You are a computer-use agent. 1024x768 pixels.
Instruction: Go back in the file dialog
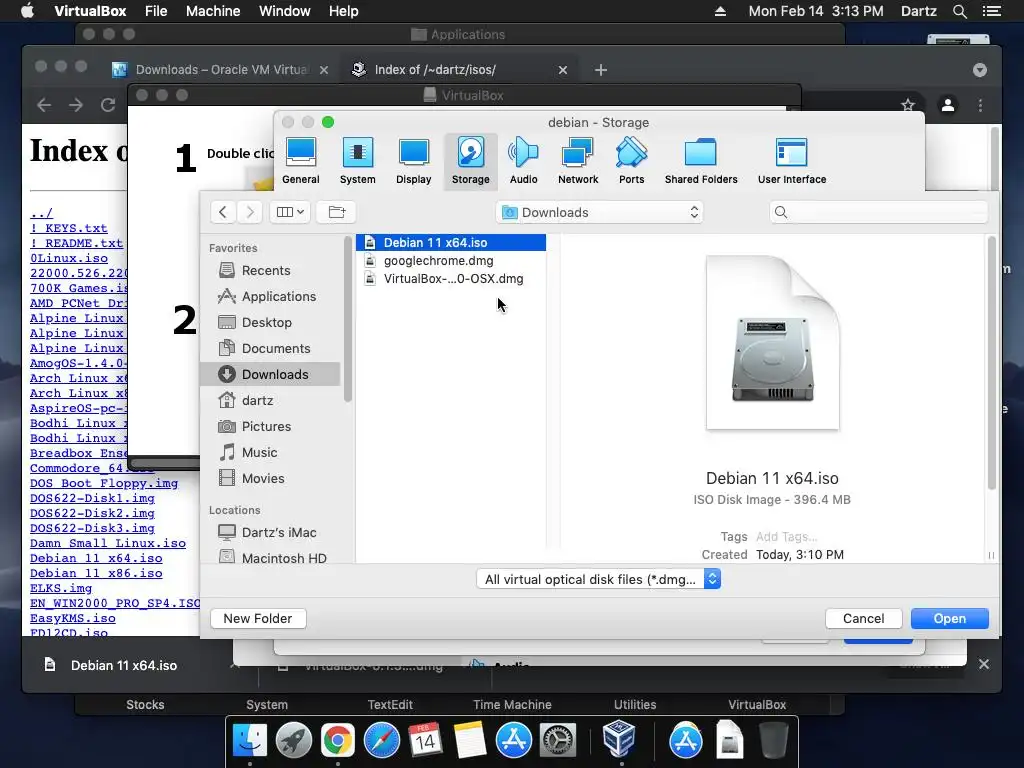(223, 212)
